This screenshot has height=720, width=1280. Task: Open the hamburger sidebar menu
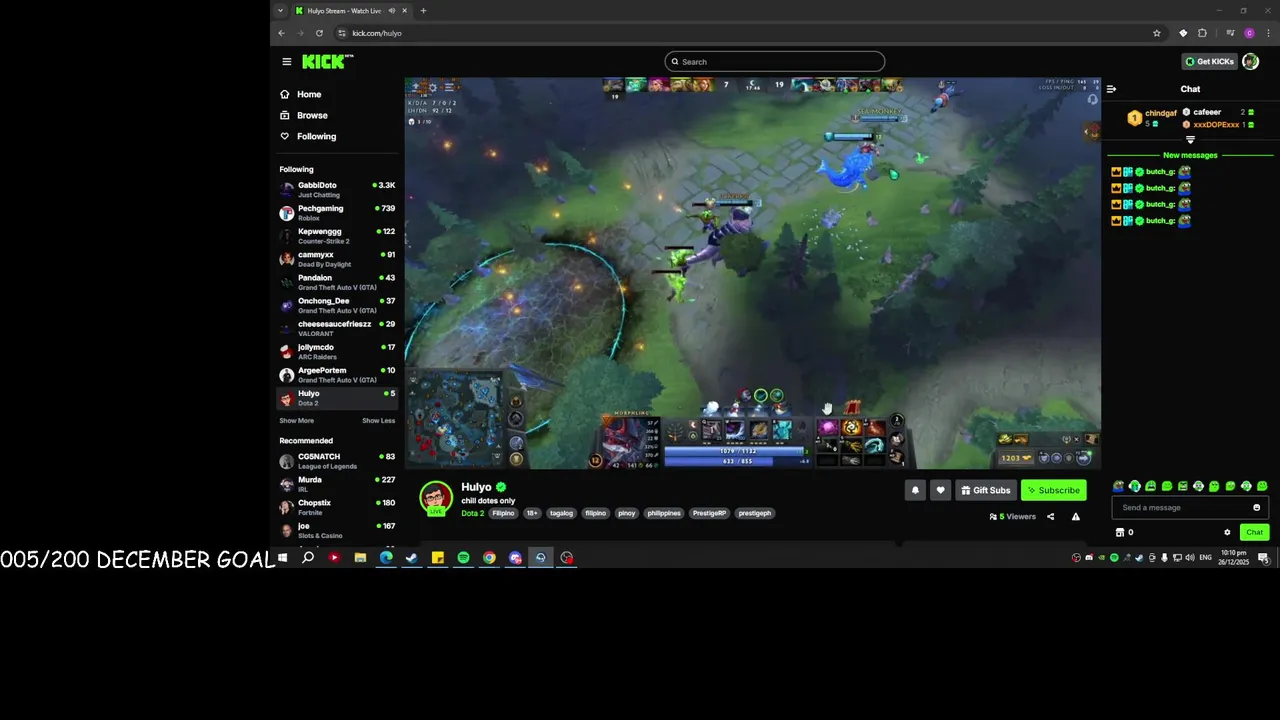pos(286,62)
